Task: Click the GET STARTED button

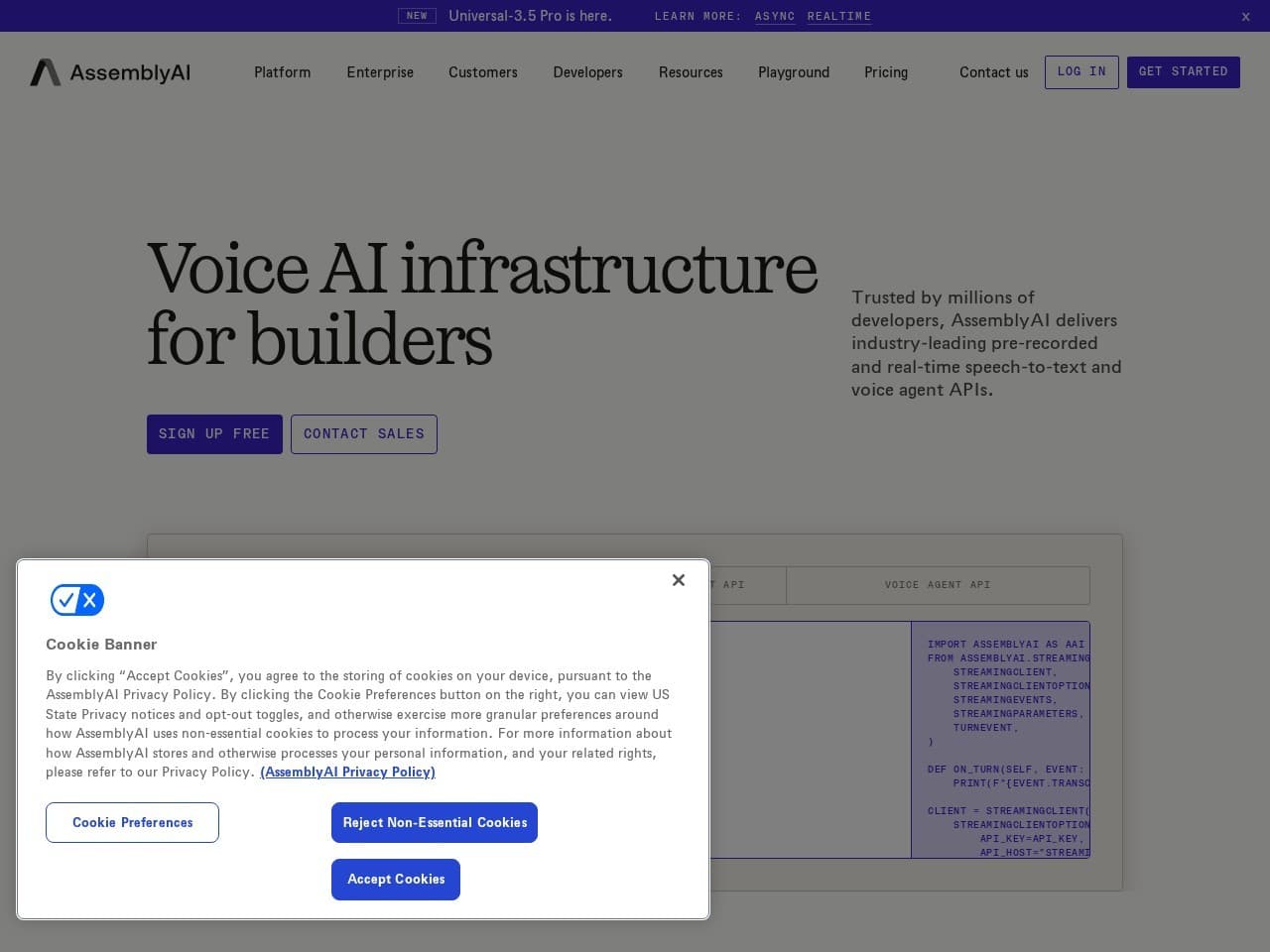Action: [1184, 72]
